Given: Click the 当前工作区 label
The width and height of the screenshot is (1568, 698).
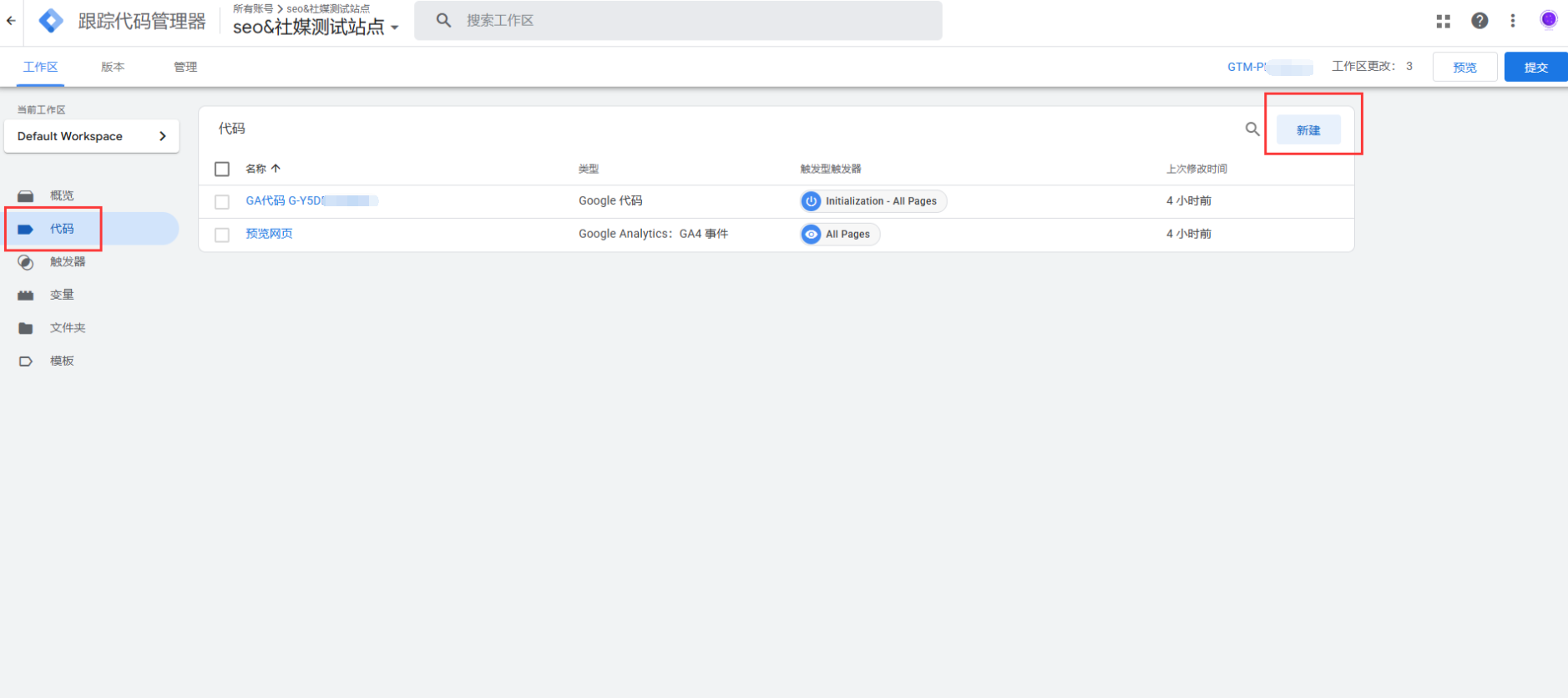Looking at the screenshot, I should tap(42, 109).
